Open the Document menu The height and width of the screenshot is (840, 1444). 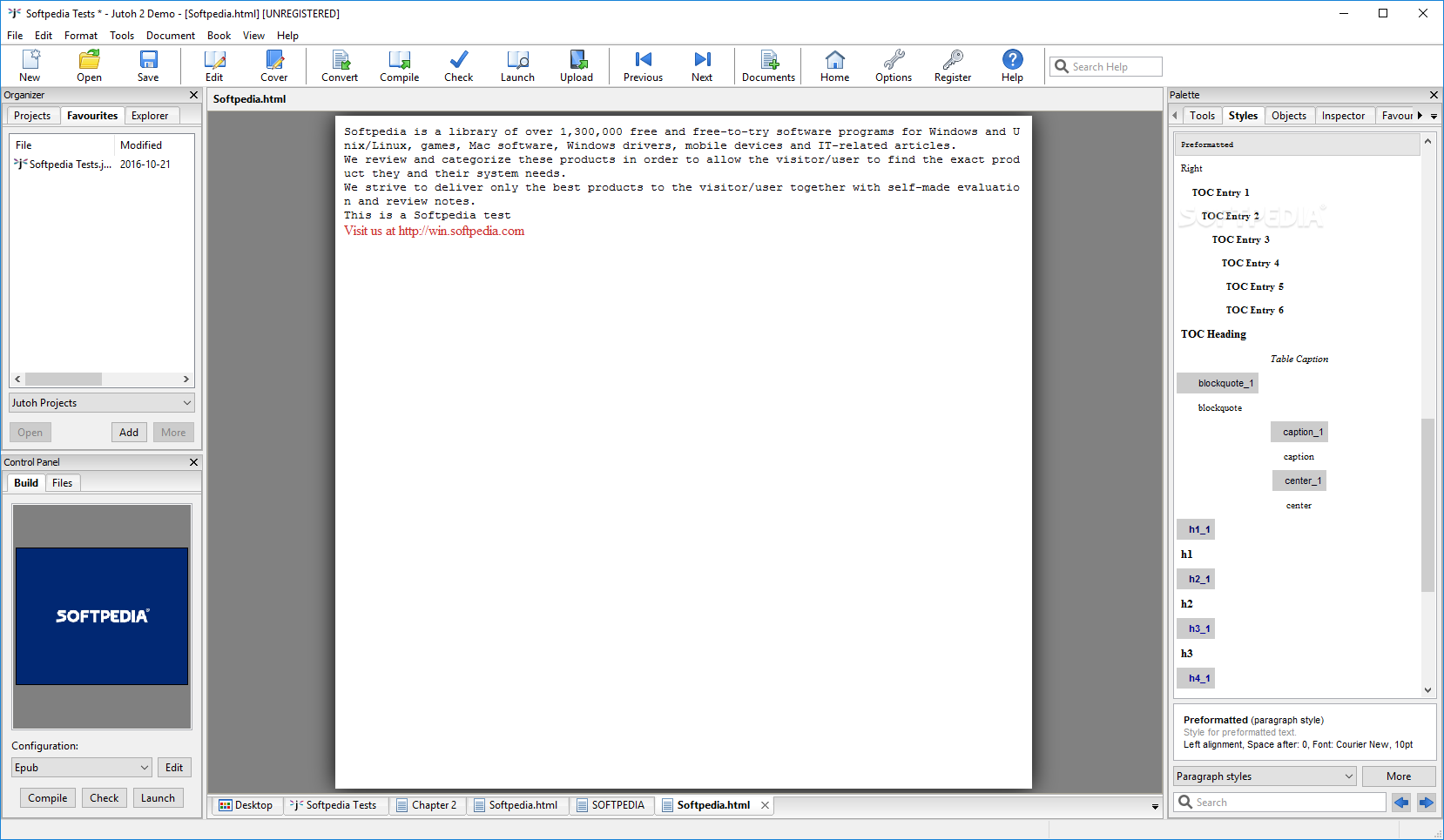(171, 36)
